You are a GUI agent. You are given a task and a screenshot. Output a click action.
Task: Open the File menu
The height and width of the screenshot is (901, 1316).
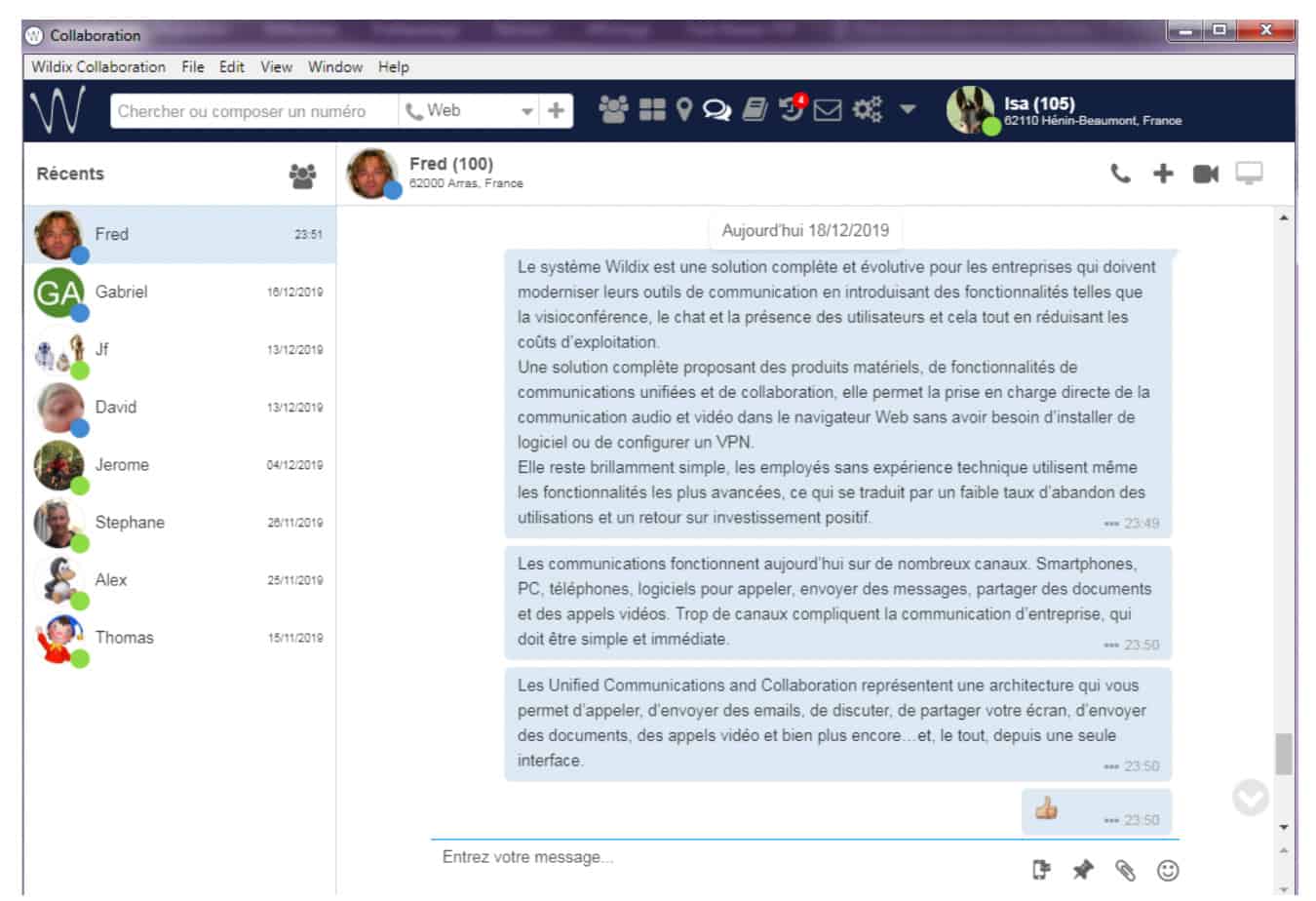coord(193,66)
